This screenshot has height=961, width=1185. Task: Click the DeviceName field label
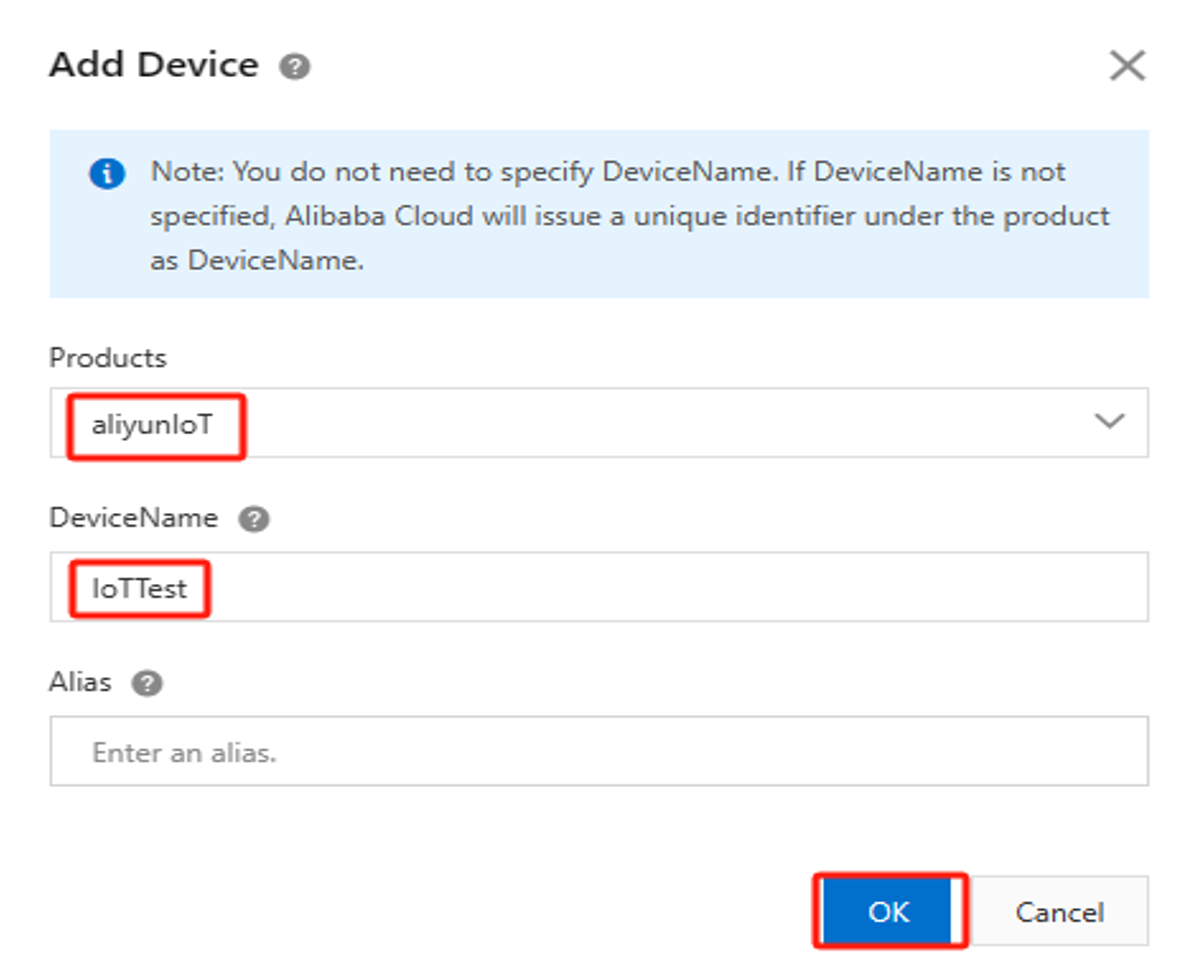[133, 518]
